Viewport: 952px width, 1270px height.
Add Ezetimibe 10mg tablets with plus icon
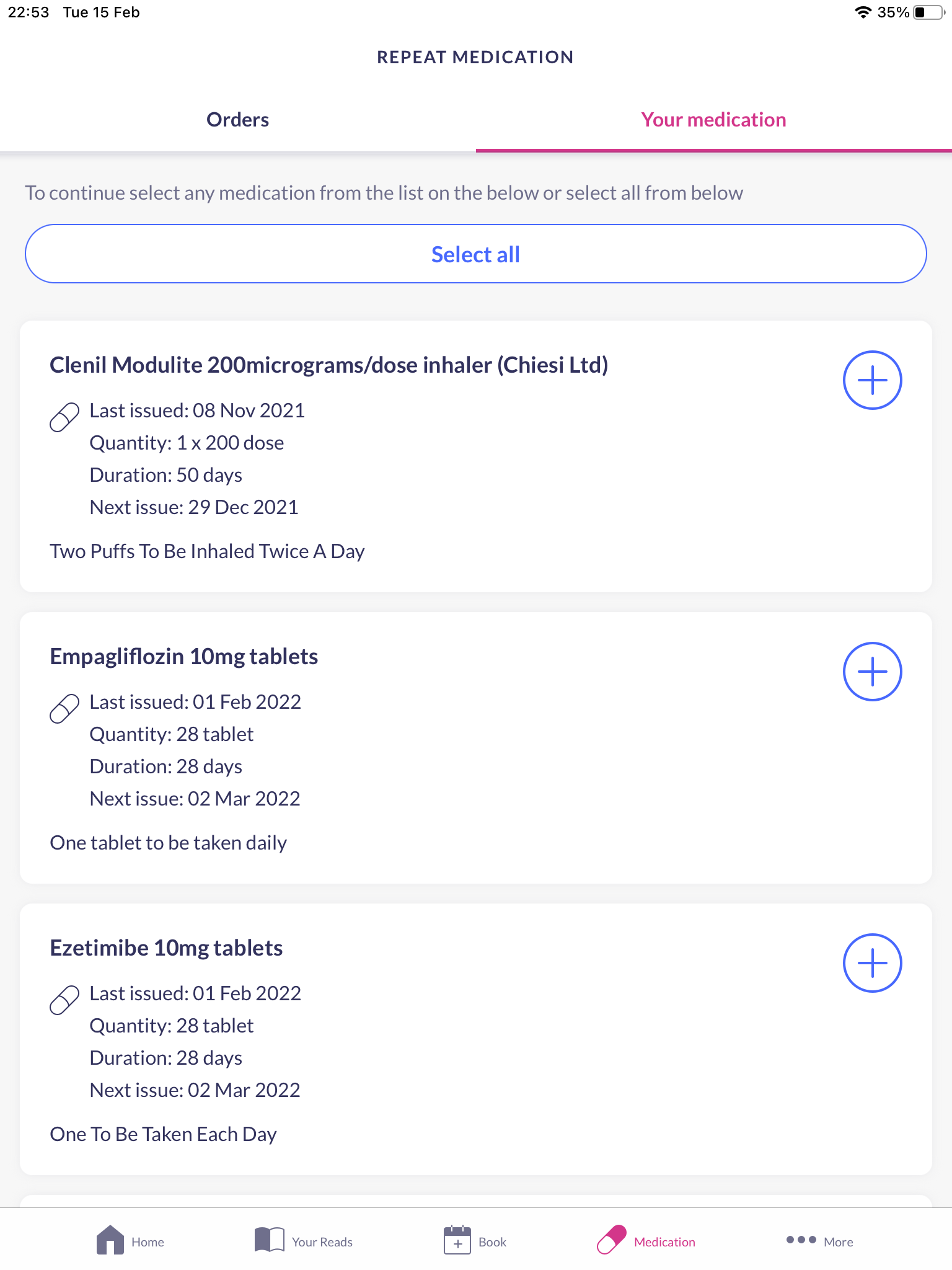(x=872, y=963)
